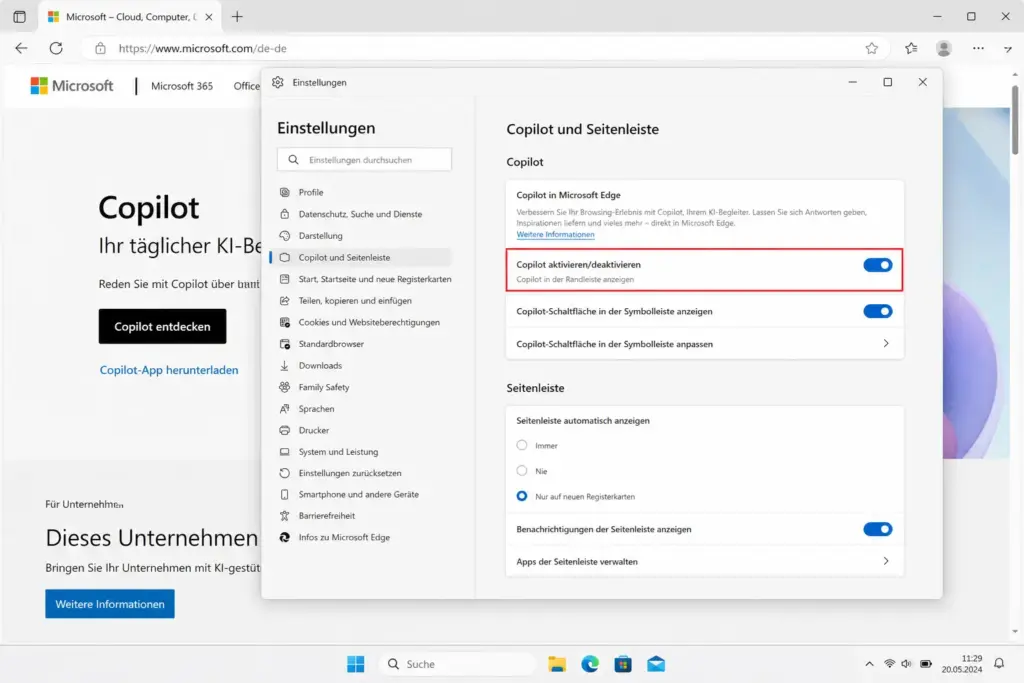Open Copilot und Seitenleiste settings section
The width and height of the screenshot is (1024, 683).
point(360,257)
